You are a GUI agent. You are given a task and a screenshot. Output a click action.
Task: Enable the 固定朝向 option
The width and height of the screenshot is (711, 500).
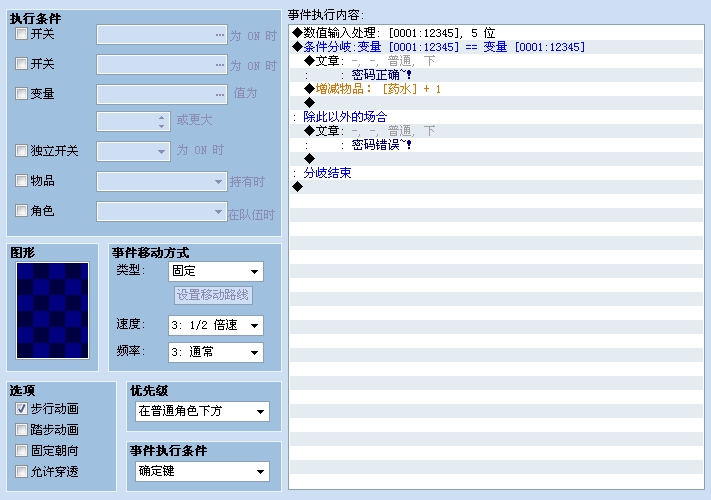pyautogui.click(x=21, y=451)
